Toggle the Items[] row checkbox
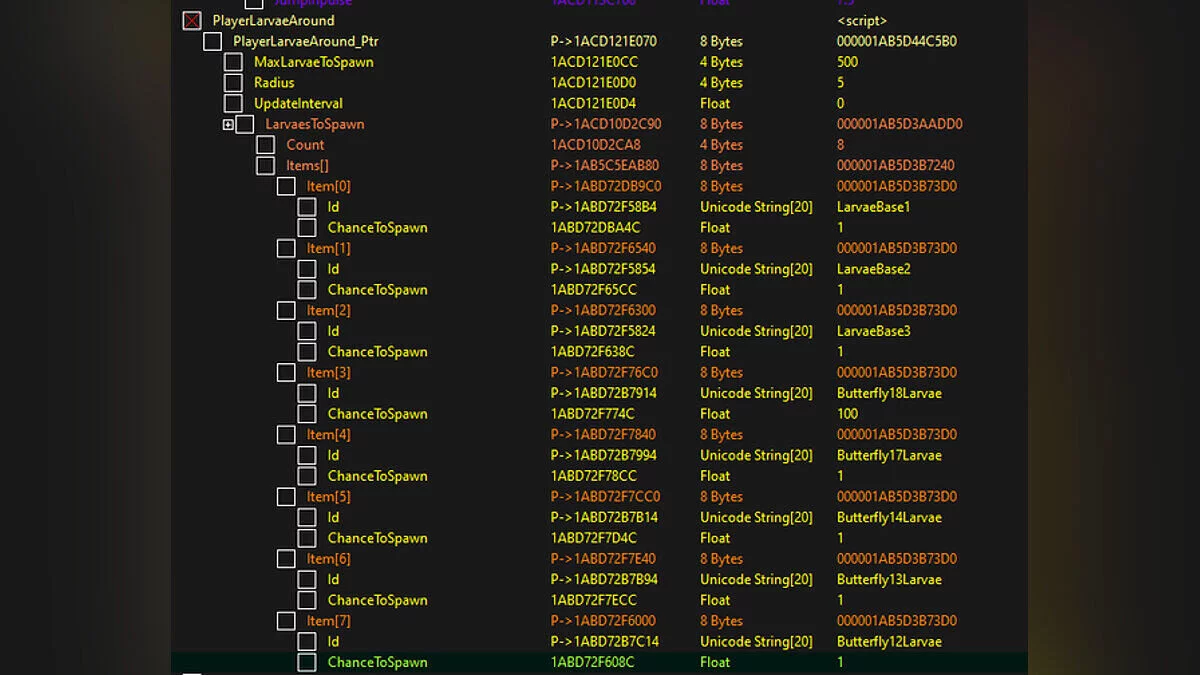This screenshot has width=1200, height=675. tap(266, 166)
